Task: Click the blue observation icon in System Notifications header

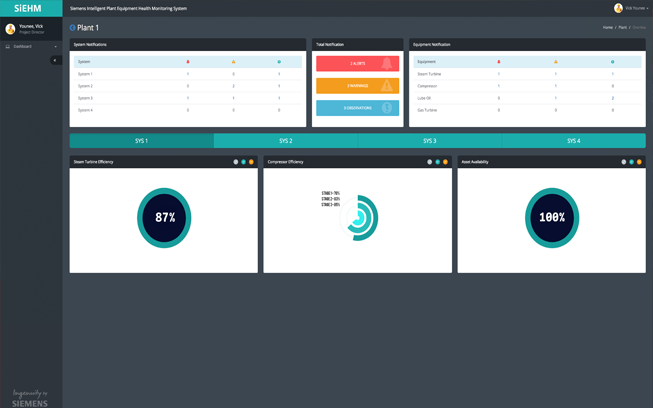Action: pos(279,62)
